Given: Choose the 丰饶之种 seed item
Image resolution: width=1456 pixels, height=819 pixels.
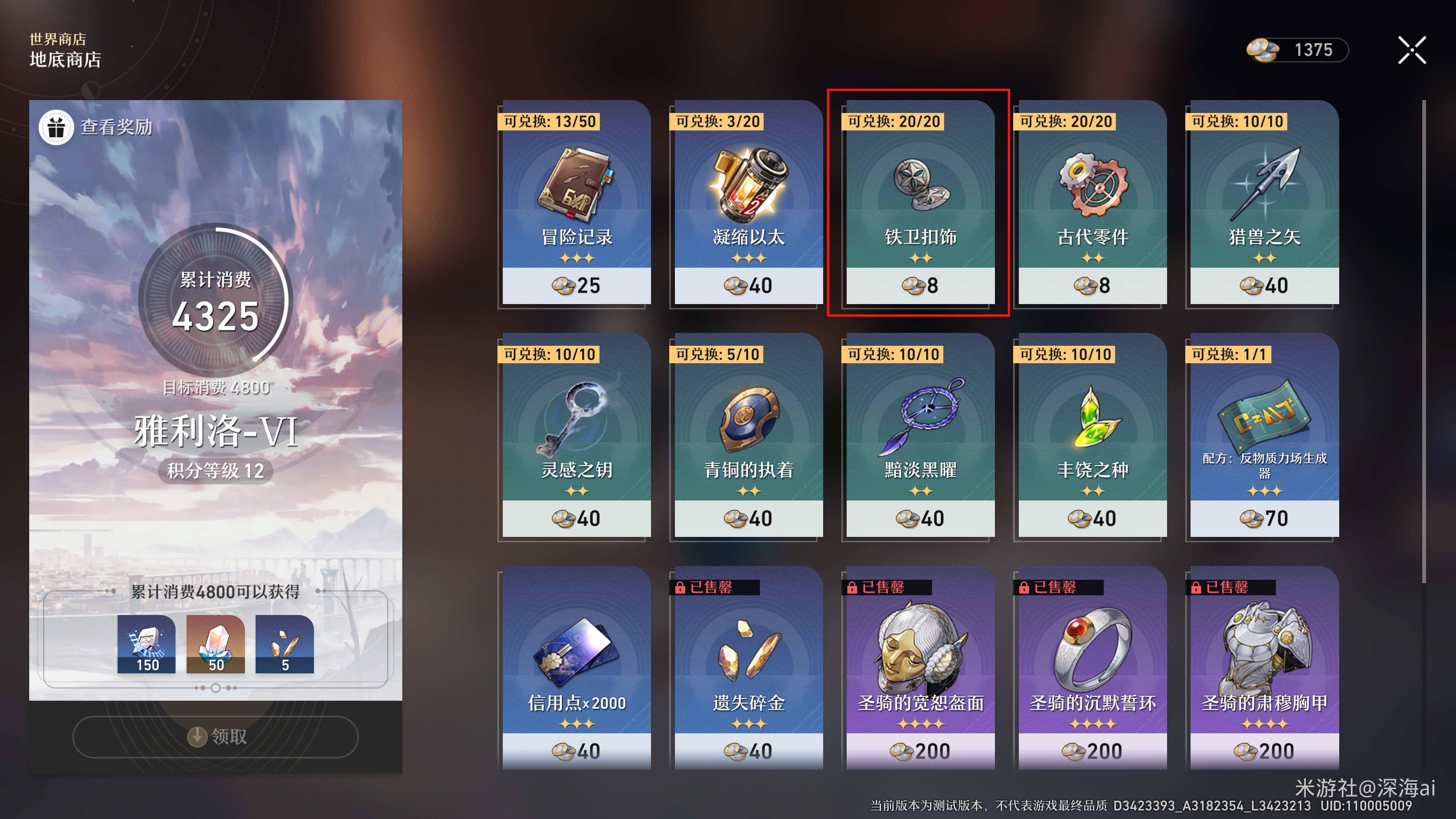Looking at the screenshot, I should (x=1092, y=436).
